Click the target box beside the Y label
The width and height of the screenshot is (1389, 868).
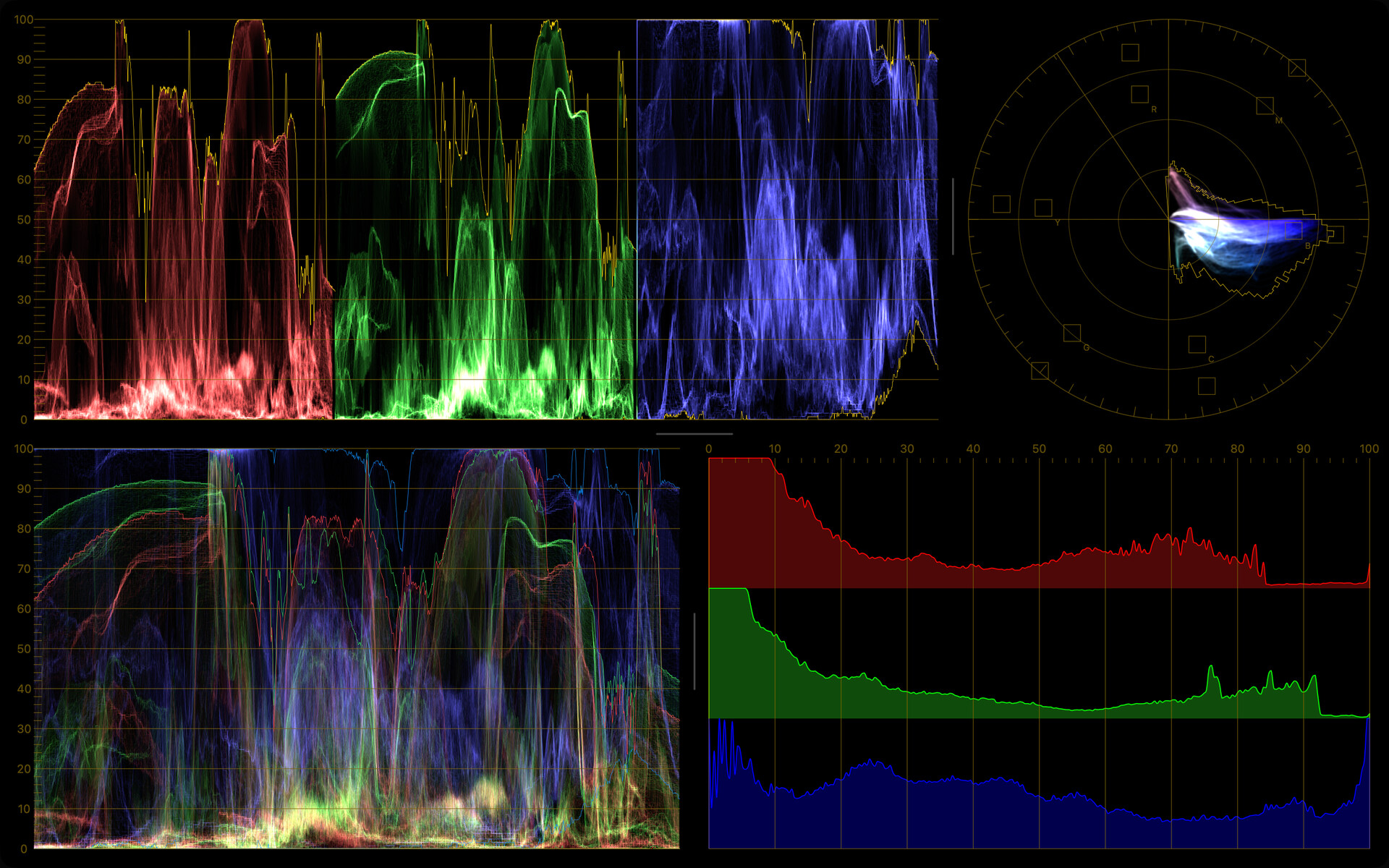coord(1043,208)
